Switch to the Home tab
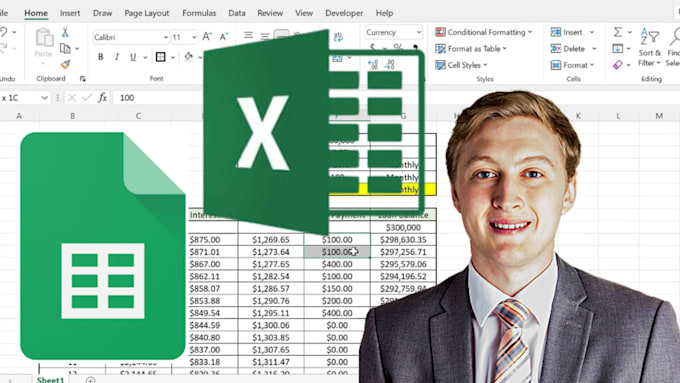680x383 pixels. point(36,13)
